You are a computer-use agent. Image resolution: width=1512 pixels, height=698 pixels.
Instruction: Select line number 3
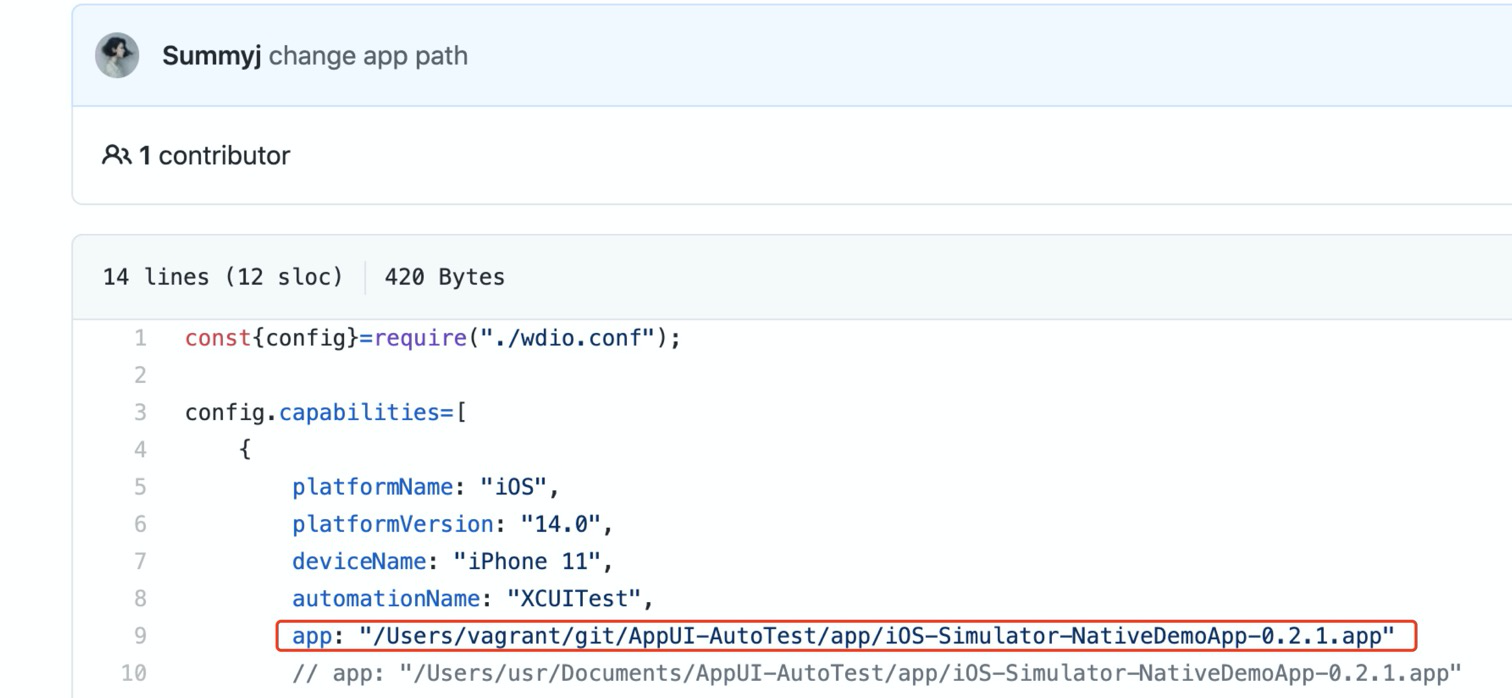point(140,412)
